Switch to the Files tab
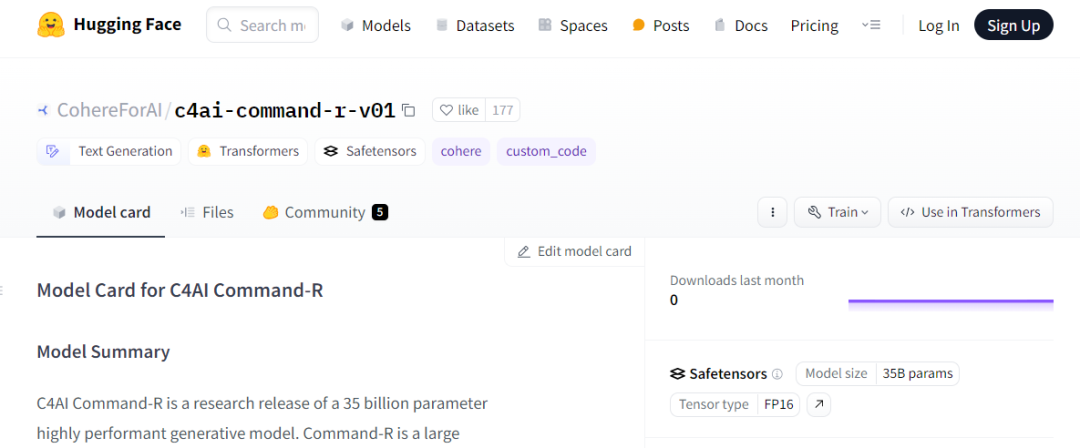Viewport: 1080px width, 448px height. (207, 212)
